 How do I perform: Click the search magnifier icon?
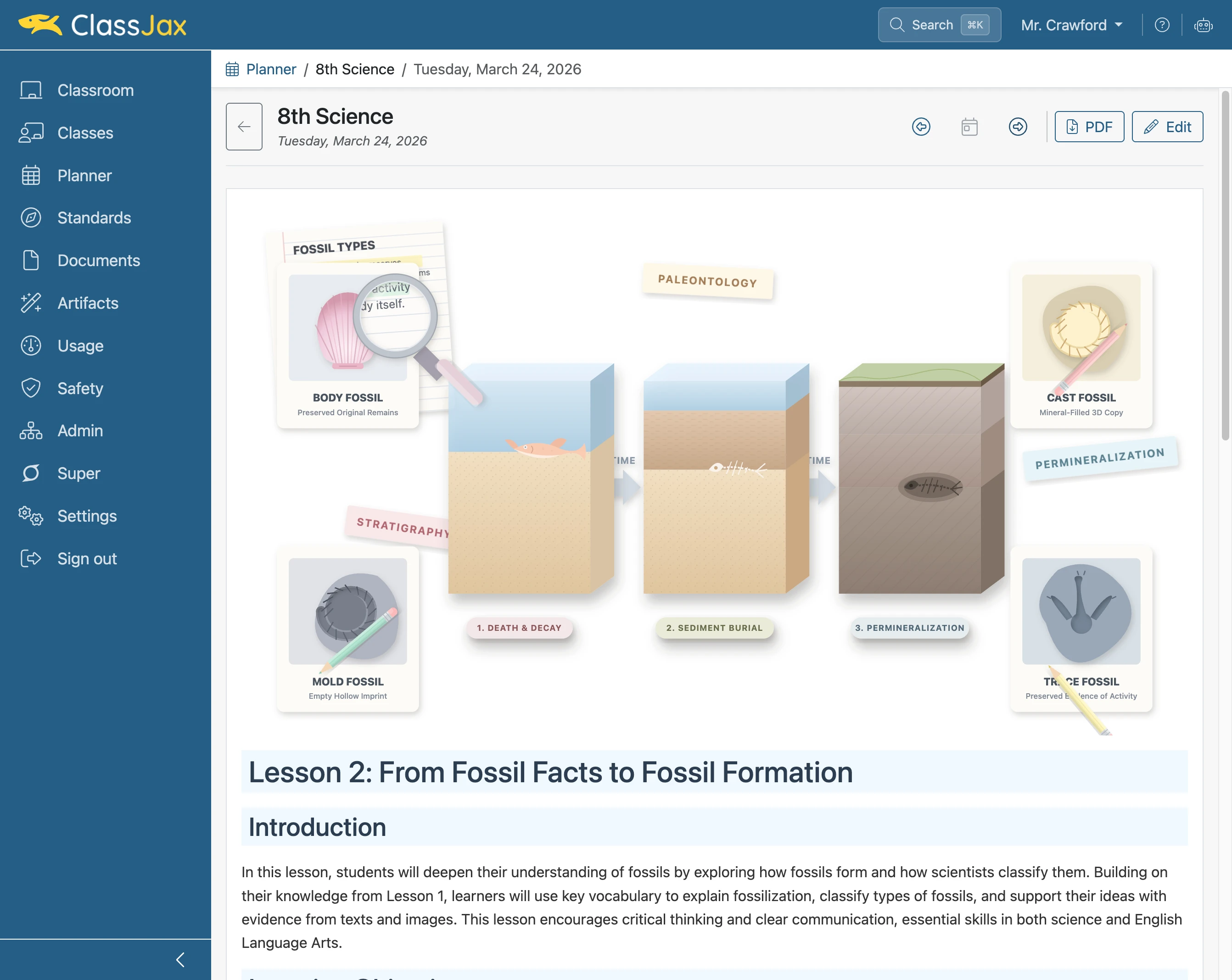tap(896, 25)
